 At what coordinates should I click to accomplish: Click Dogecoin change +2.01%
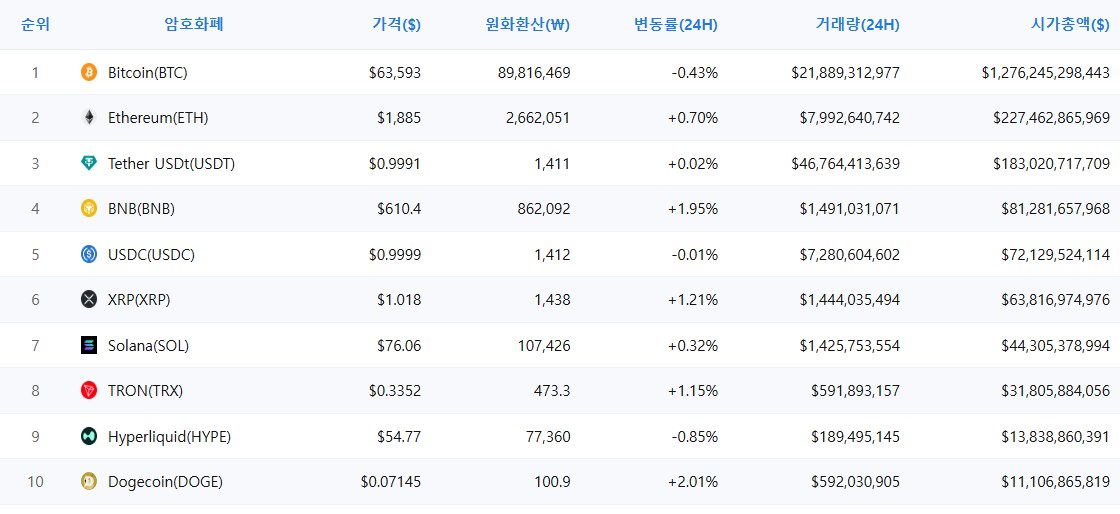(x=693, y=482)
